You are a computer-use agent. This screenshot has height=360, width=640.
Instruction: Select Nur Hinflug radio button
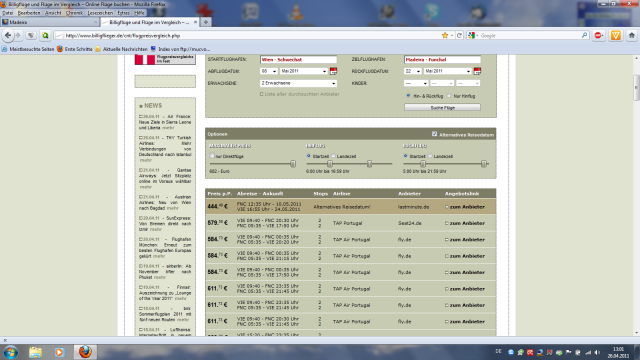click(x=449, y=96)
